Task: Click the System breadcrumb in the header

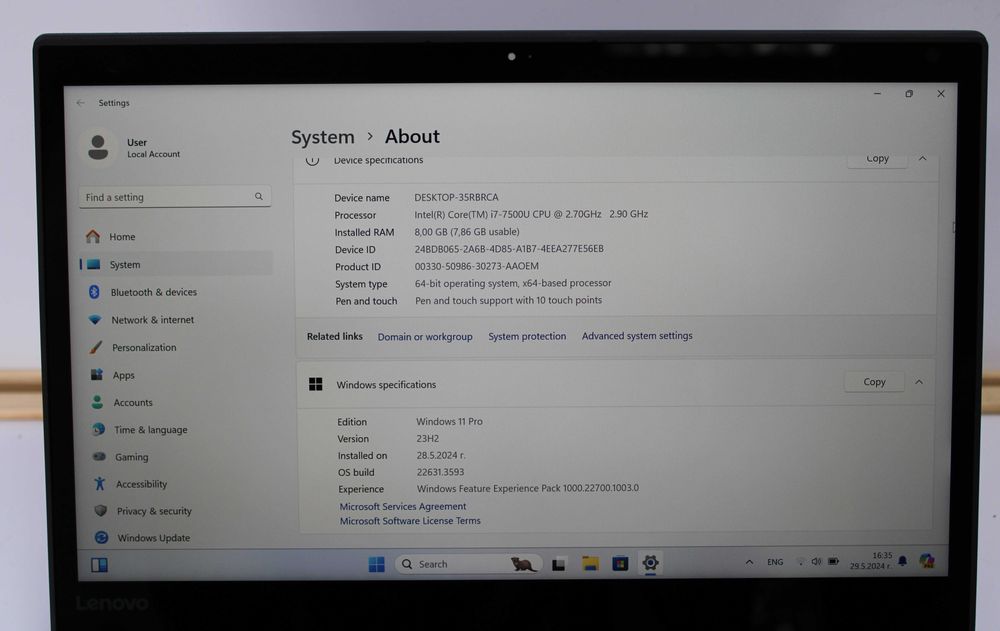Action: [x=323, y=137]
